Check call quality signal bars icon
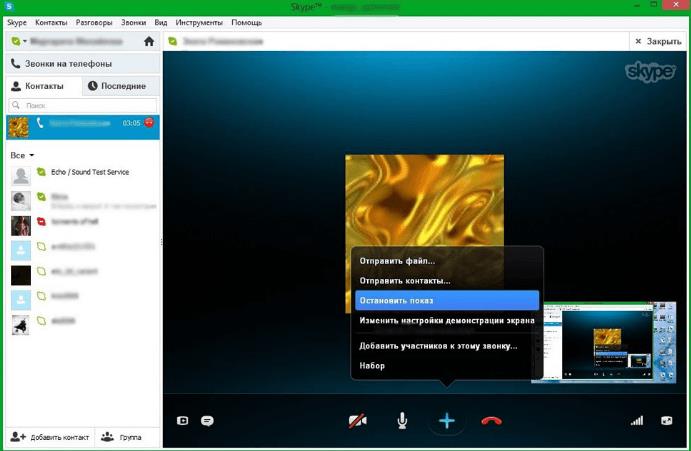Image resolution: width=691 pixels, height=451 pixels. [x=637, y=421]
